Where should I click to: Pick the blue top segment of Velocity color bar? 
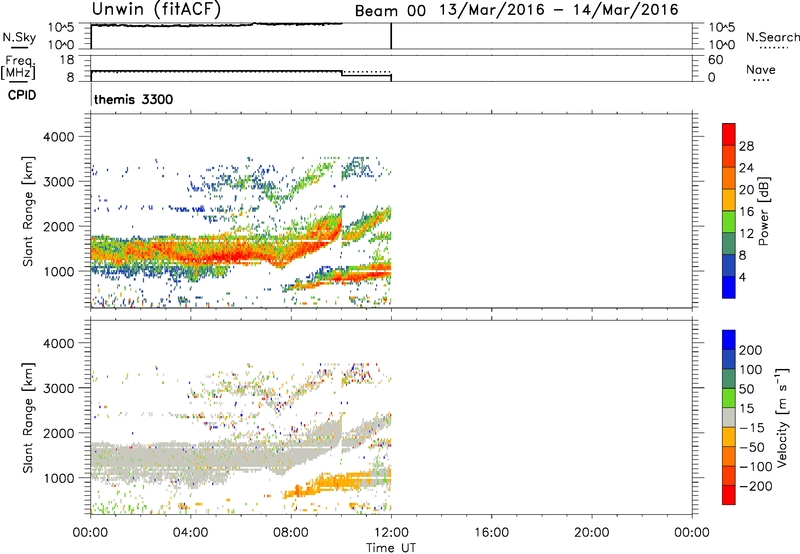tap(729, 340)
